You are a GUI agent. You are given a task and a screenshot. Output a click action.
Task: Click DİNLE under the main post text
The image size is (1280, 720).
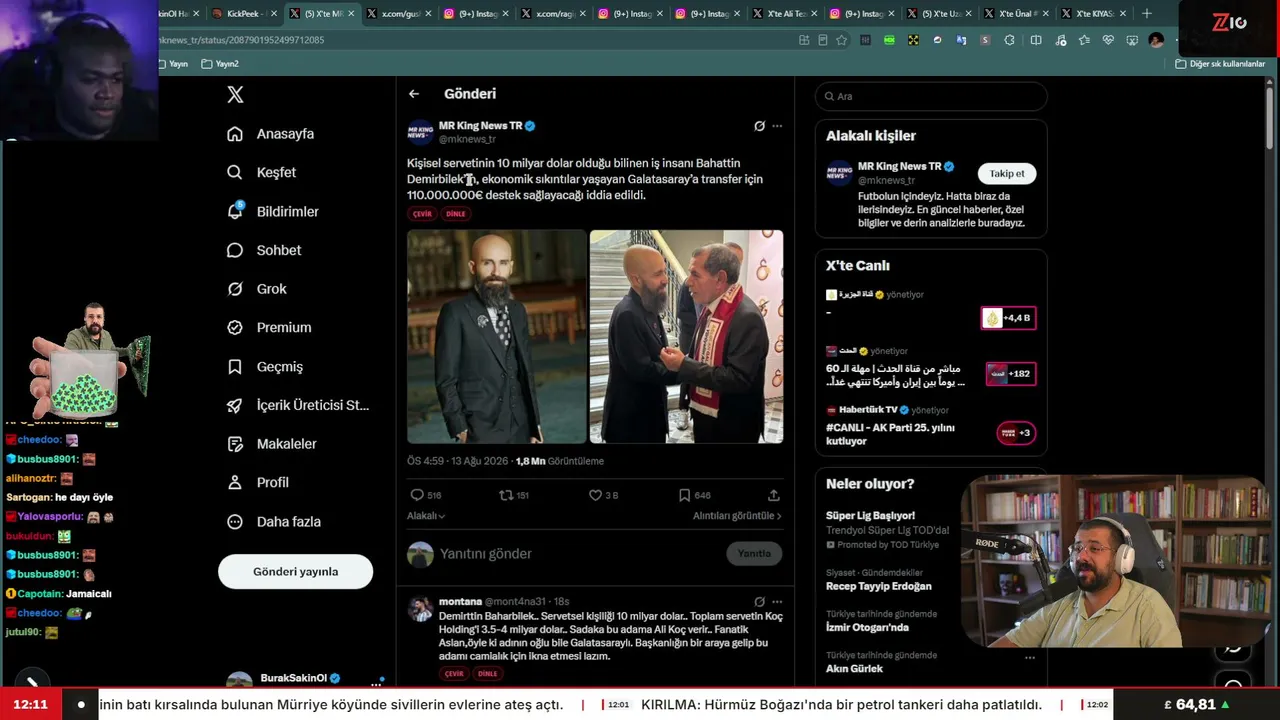pos(456,214)
